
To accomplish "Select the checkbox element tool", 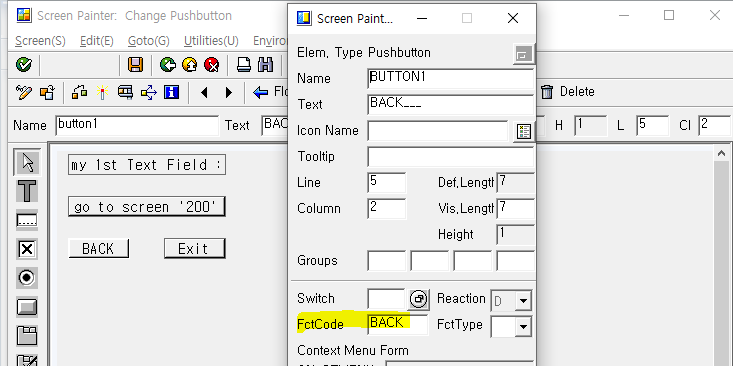I will pos(27,249).
